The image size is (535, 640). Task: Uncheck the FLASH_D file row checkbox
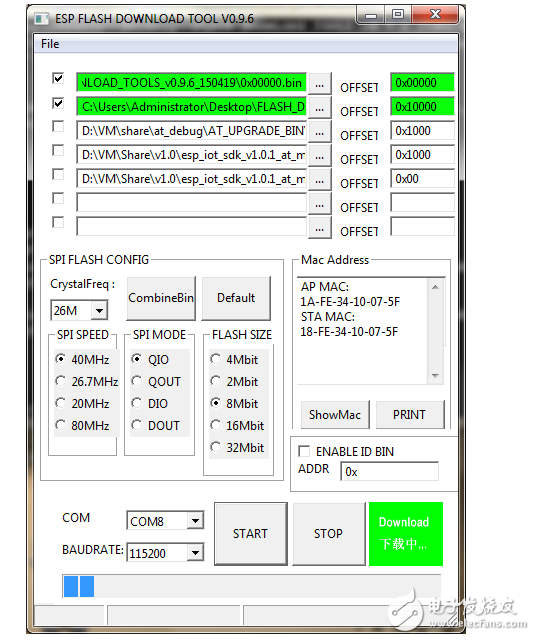58,103
